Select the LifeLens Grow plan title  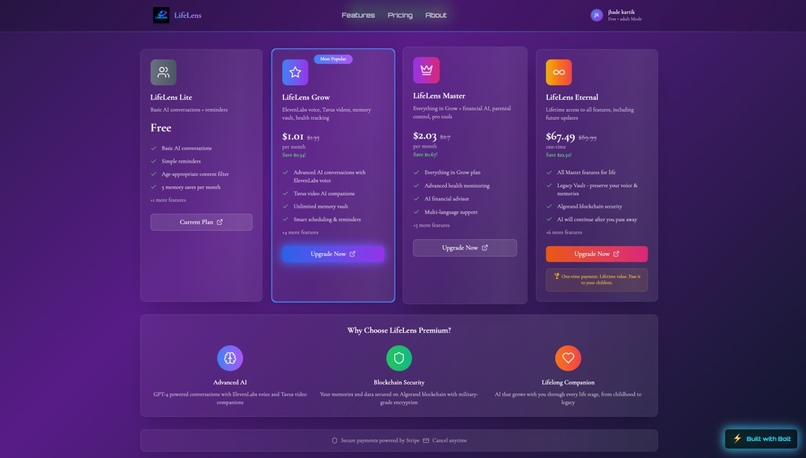click(x=306, y=97)
